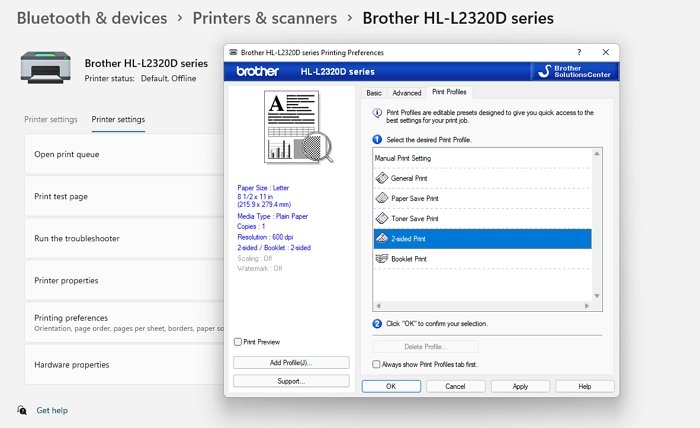Click the Apply button
This screenshot has width=700, height=428.
tap(520, 386)
